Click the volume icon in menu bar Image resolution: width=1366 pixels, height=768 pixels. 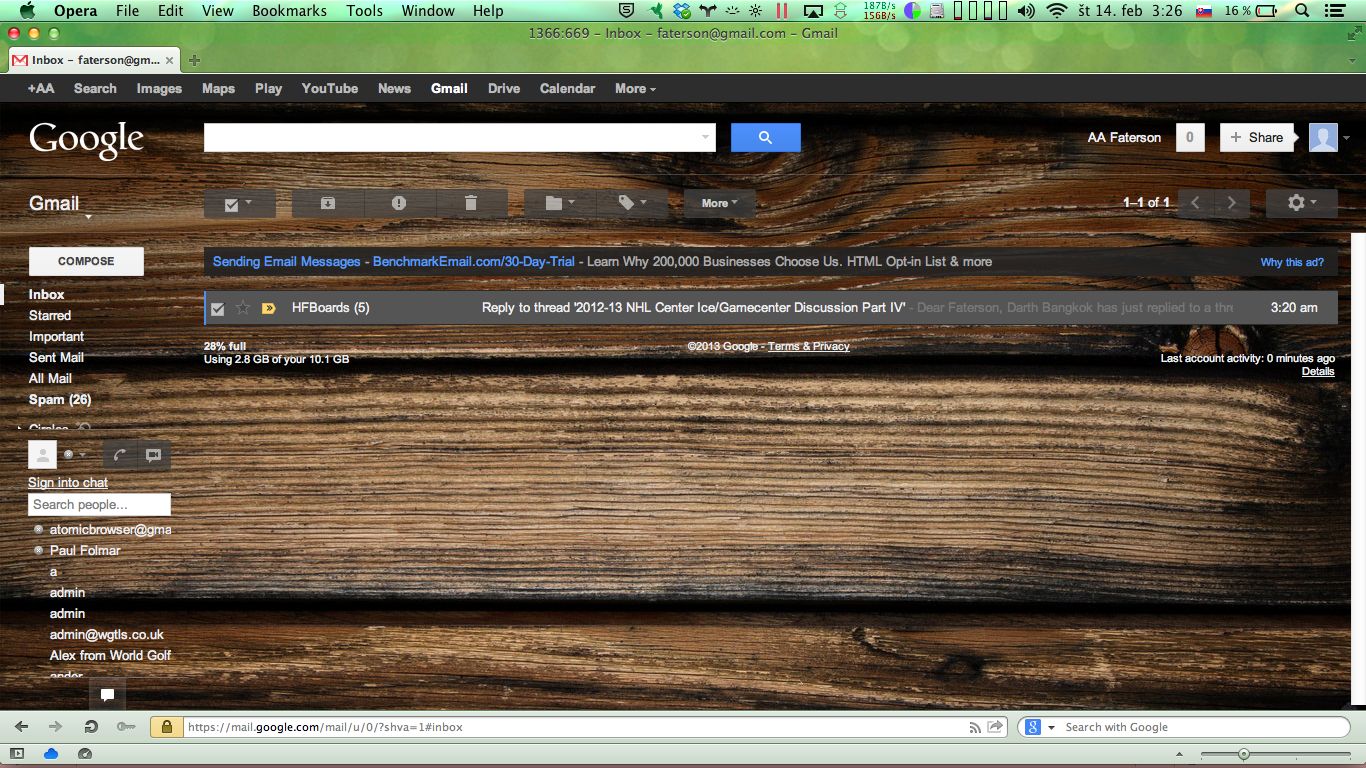pyautogui.click(x=1026, y=11)
